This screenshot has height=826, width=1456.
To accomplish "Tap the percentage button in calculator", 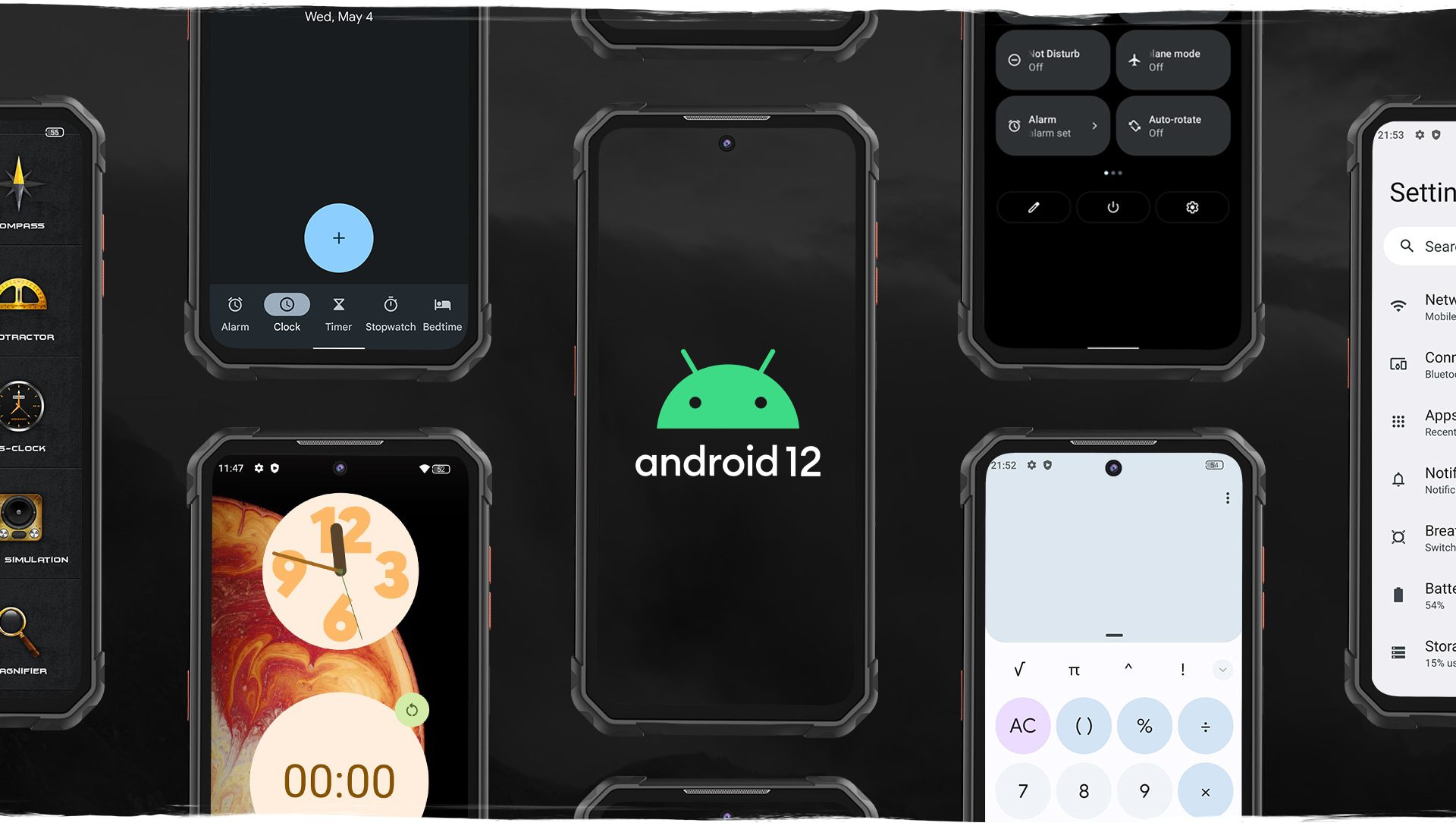I will [x=1145, y=725].
